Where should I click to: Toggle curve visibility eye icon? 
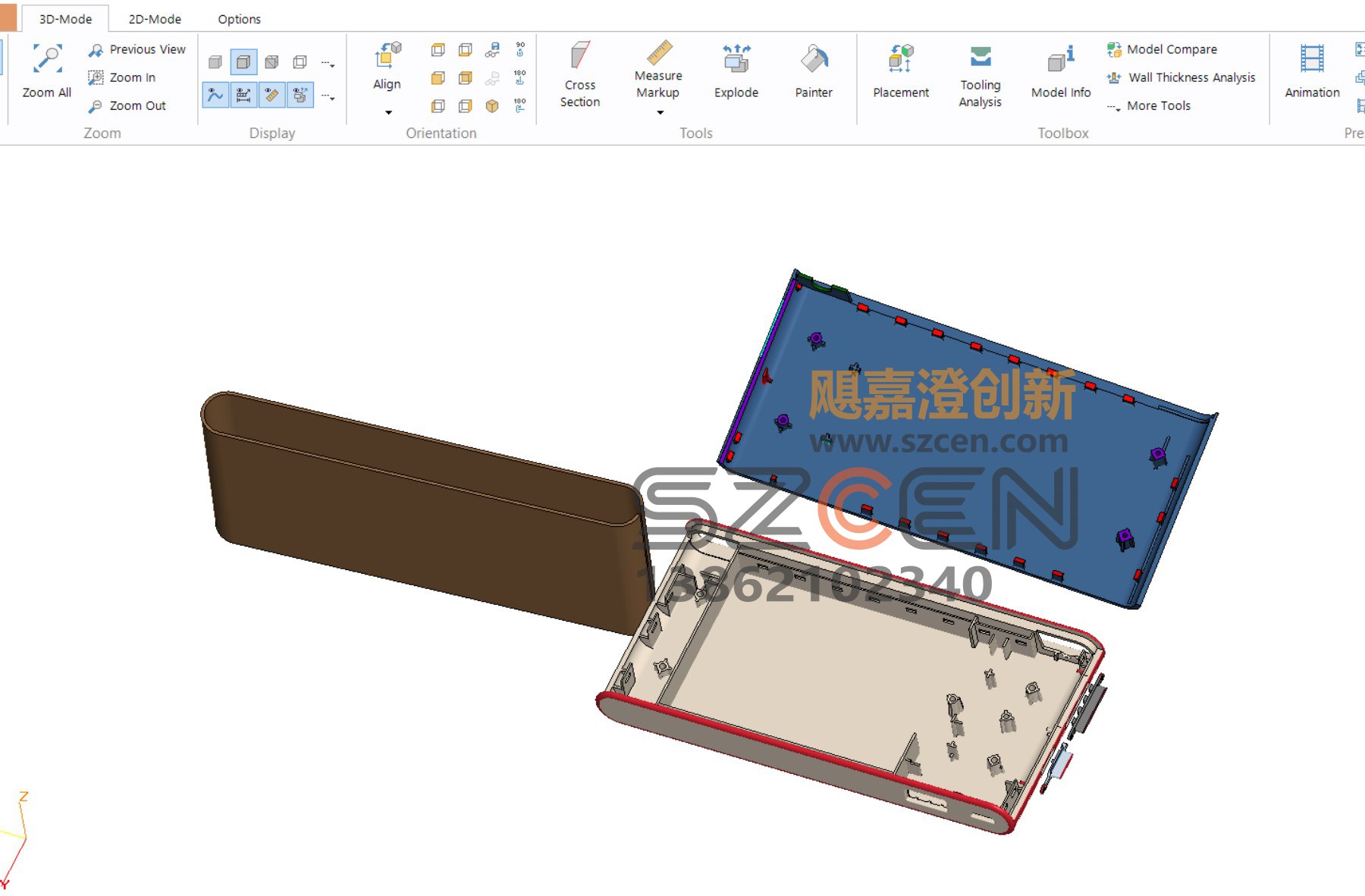point(215,96)
